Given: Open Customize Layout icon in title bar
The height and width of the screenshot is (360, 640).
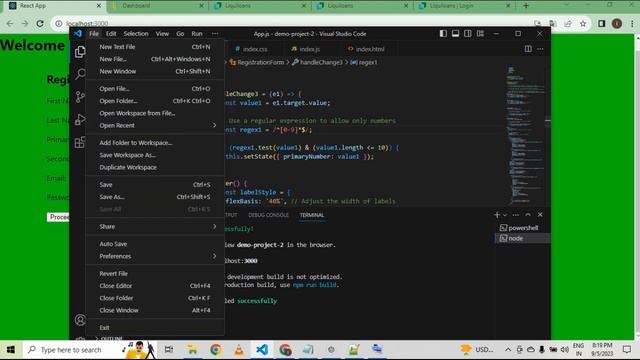Looking at the screenshot, I should click(480, 34).
